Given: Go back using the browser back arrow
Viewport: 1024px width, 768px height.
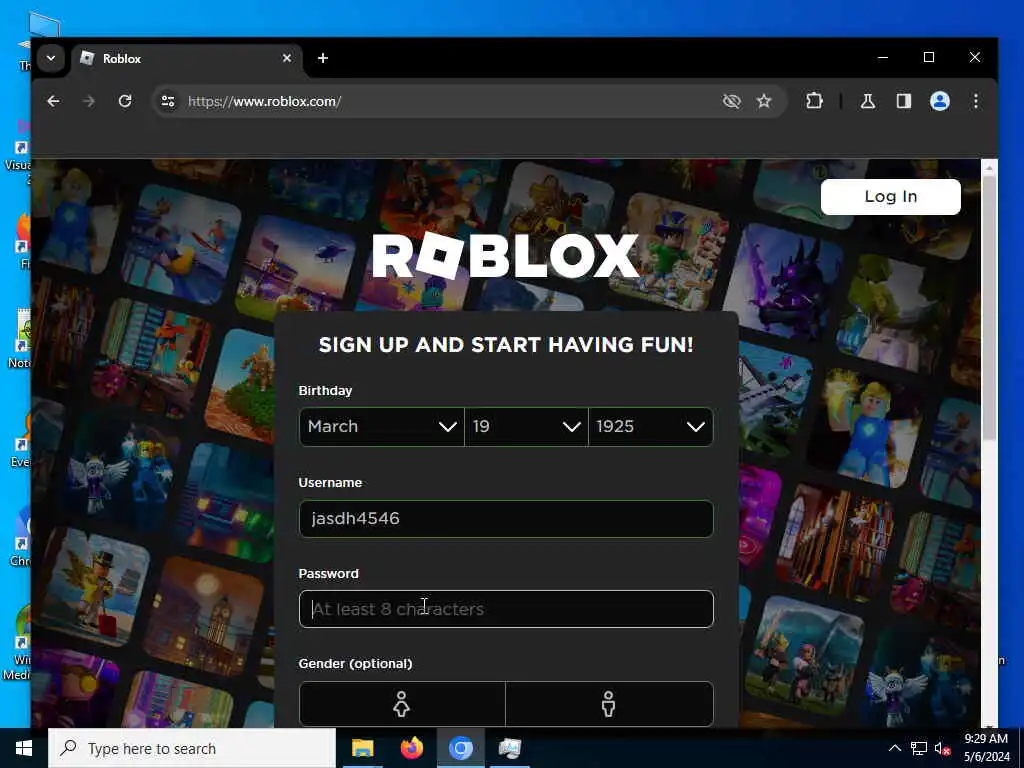Looking at the screenshot, I should pos(54,101).
